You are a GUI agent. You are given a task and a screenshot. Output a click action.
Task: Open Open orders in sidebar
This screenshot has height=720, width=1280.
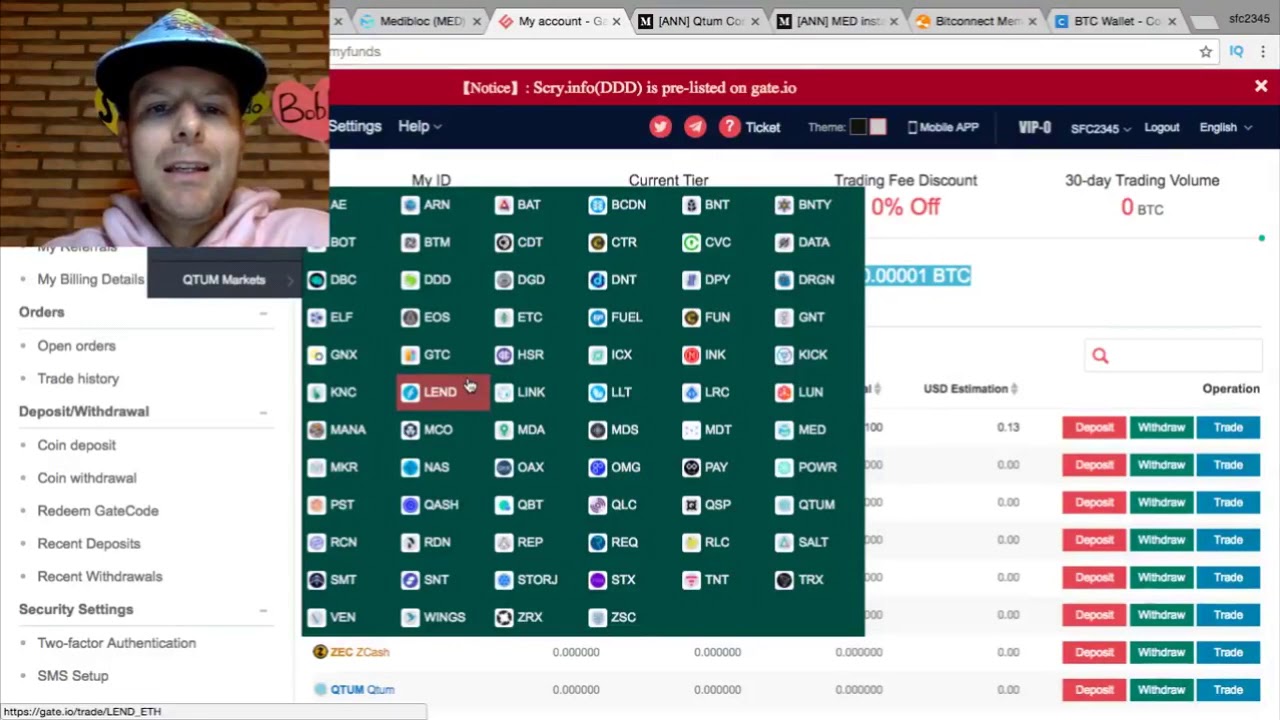77,346
